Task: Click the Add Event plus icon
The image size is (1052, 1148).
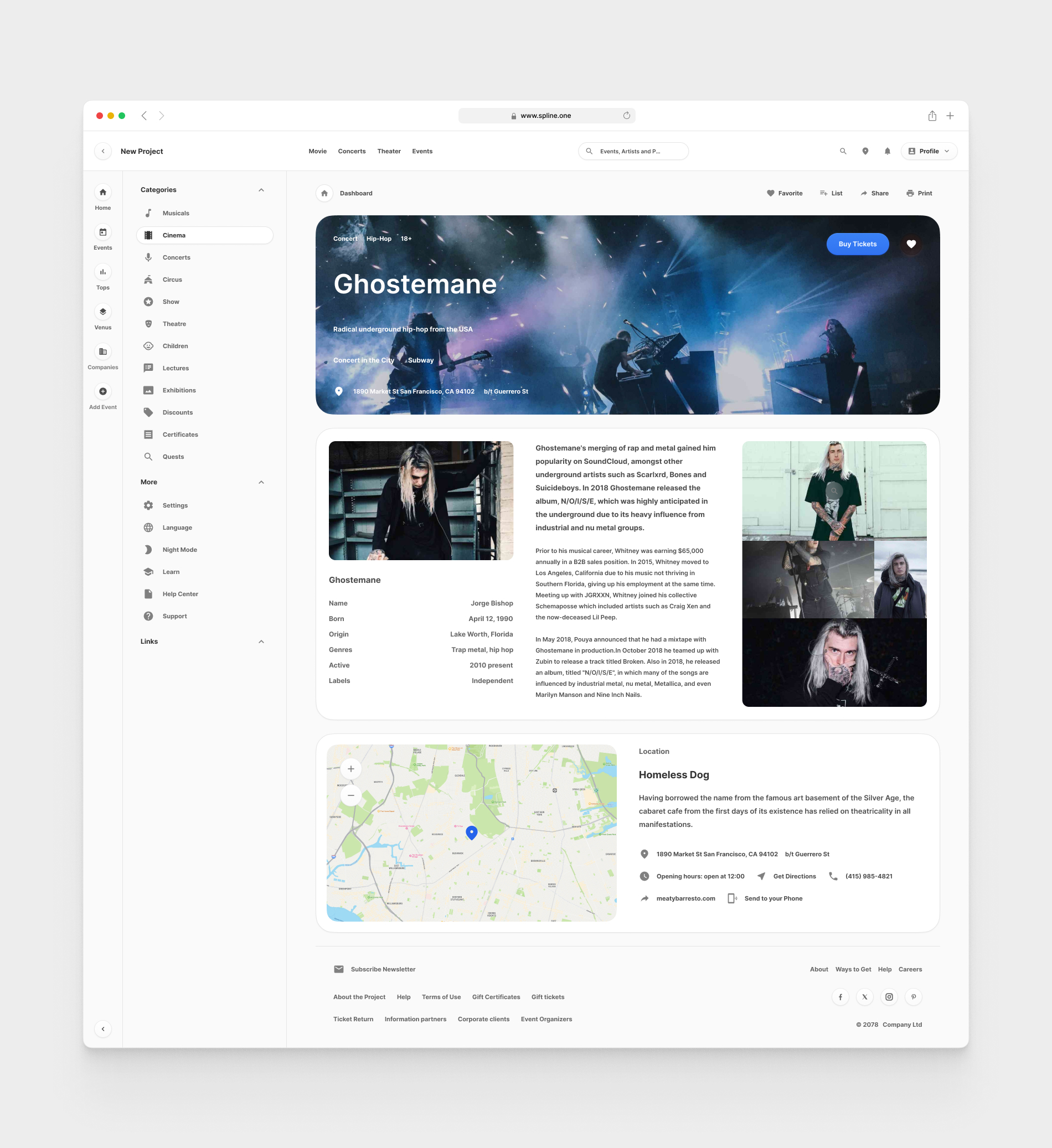Action: pos(102,391)
